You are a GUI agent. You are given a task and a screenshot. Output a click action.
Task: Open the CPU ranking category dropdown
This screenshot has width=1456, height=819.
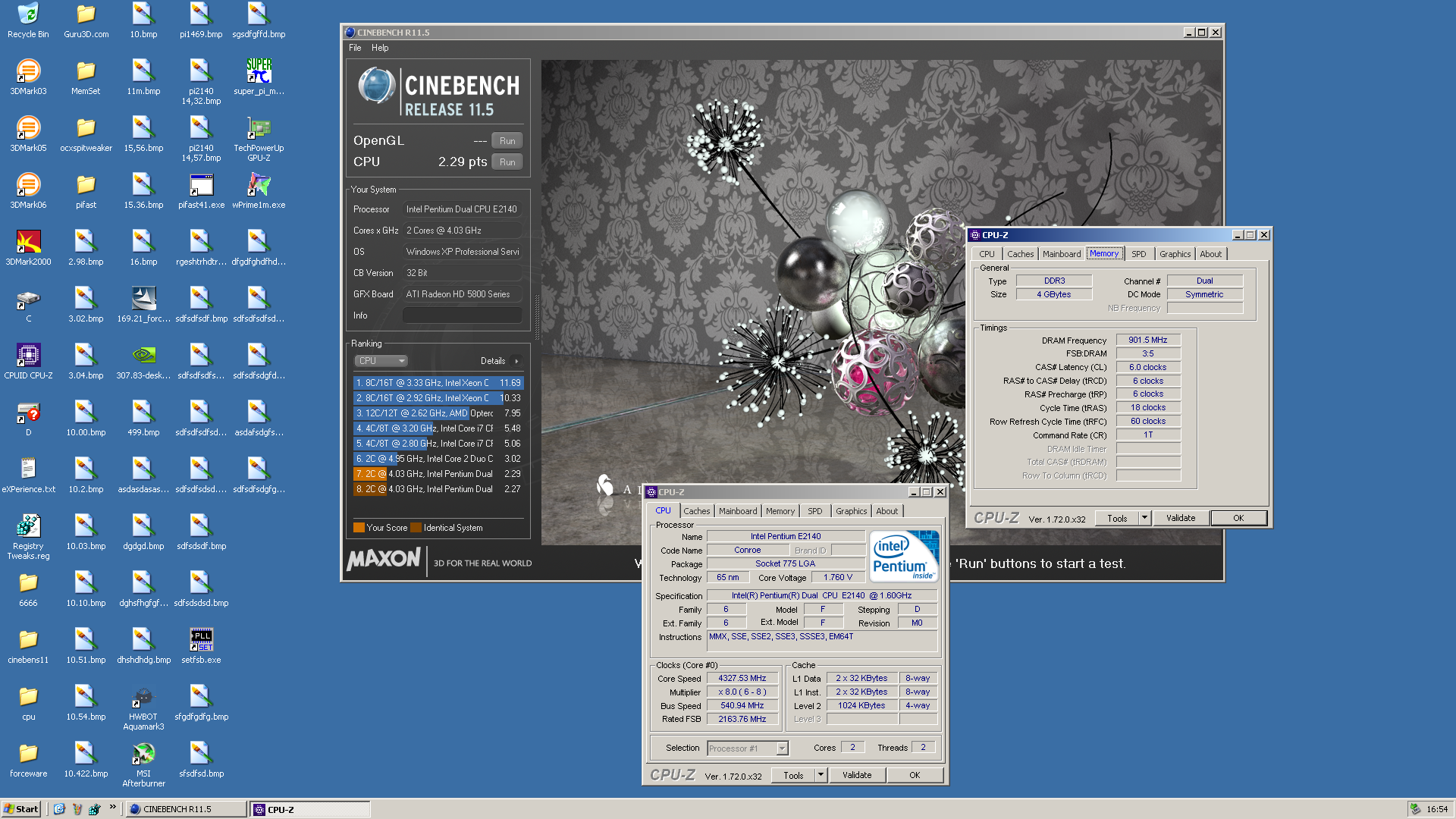(381, 361)
